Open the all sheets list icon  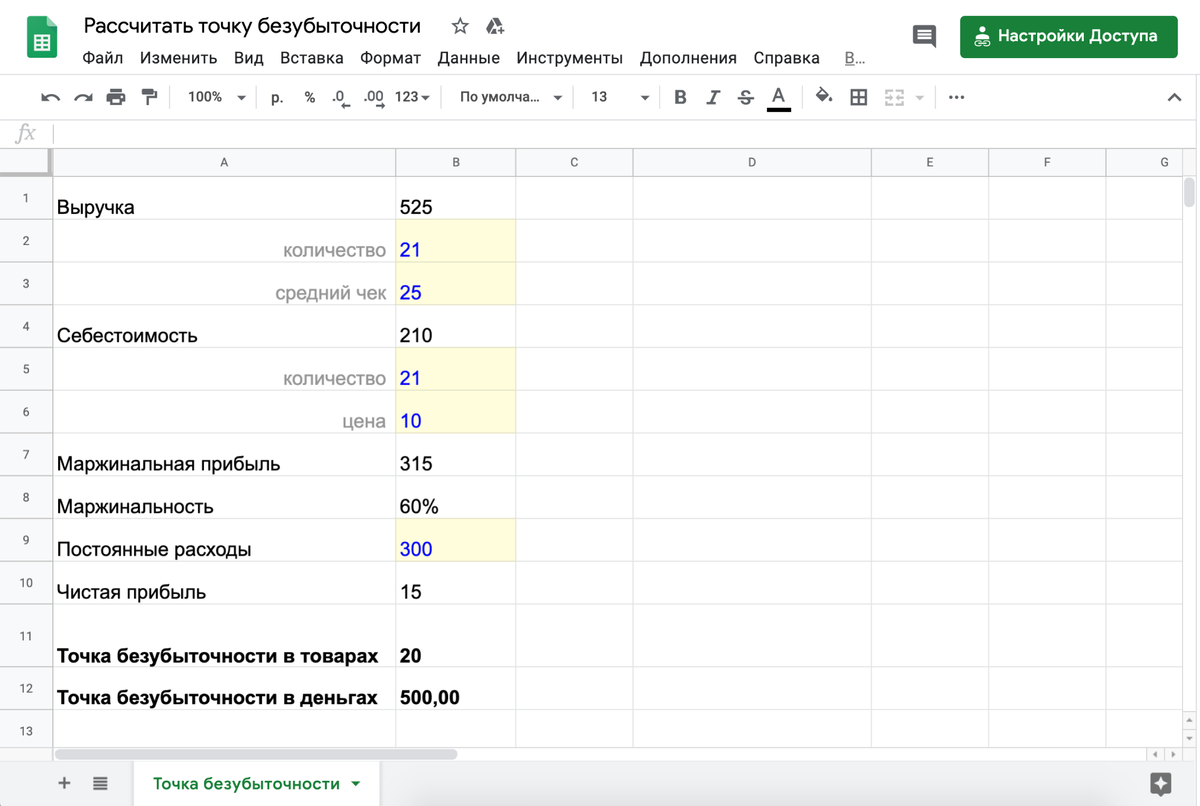pos(100,783)
